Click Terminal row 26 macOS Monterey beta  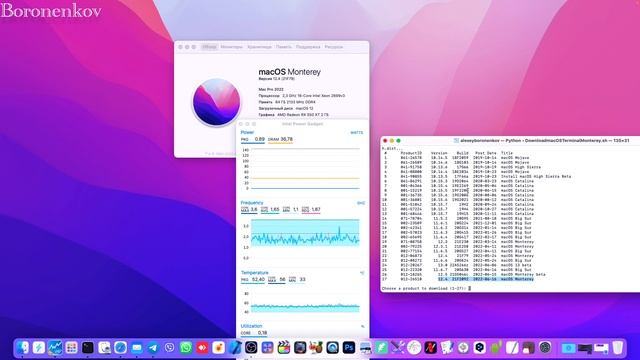tap(464, 274)
